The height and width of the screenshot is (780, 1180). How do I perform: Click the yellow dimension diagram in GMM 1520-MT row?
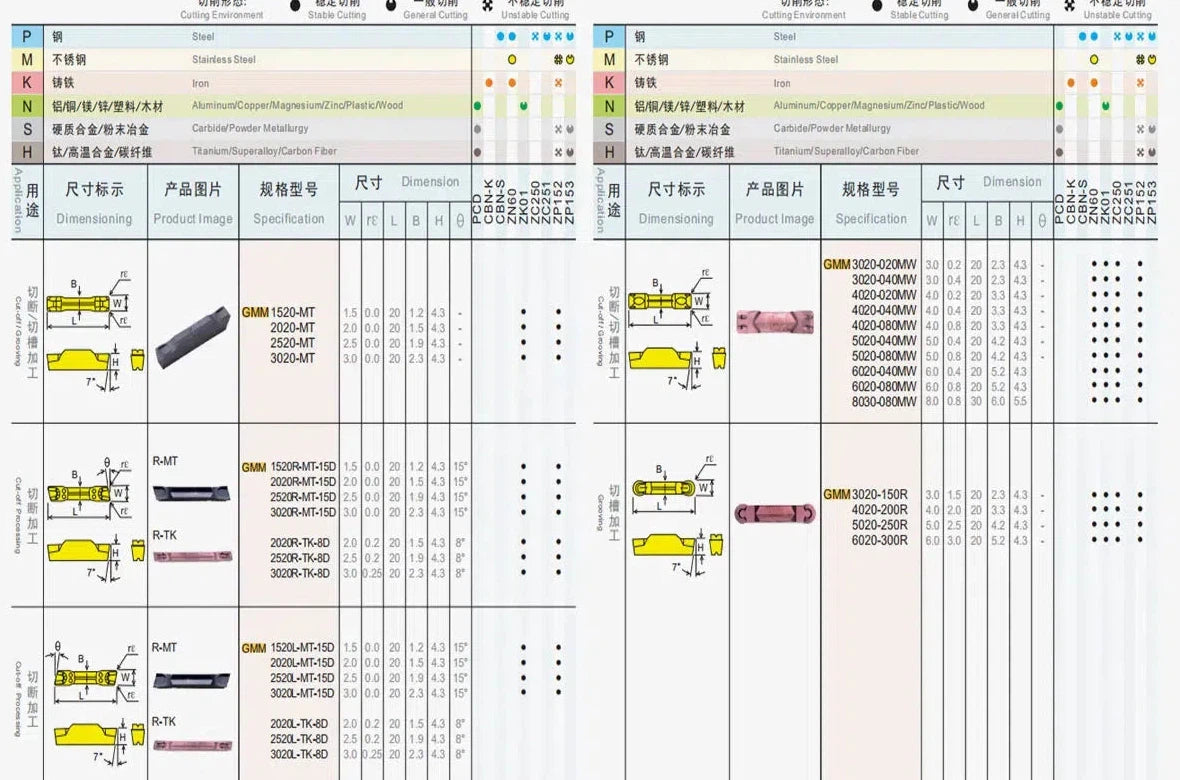coord(95,330)
